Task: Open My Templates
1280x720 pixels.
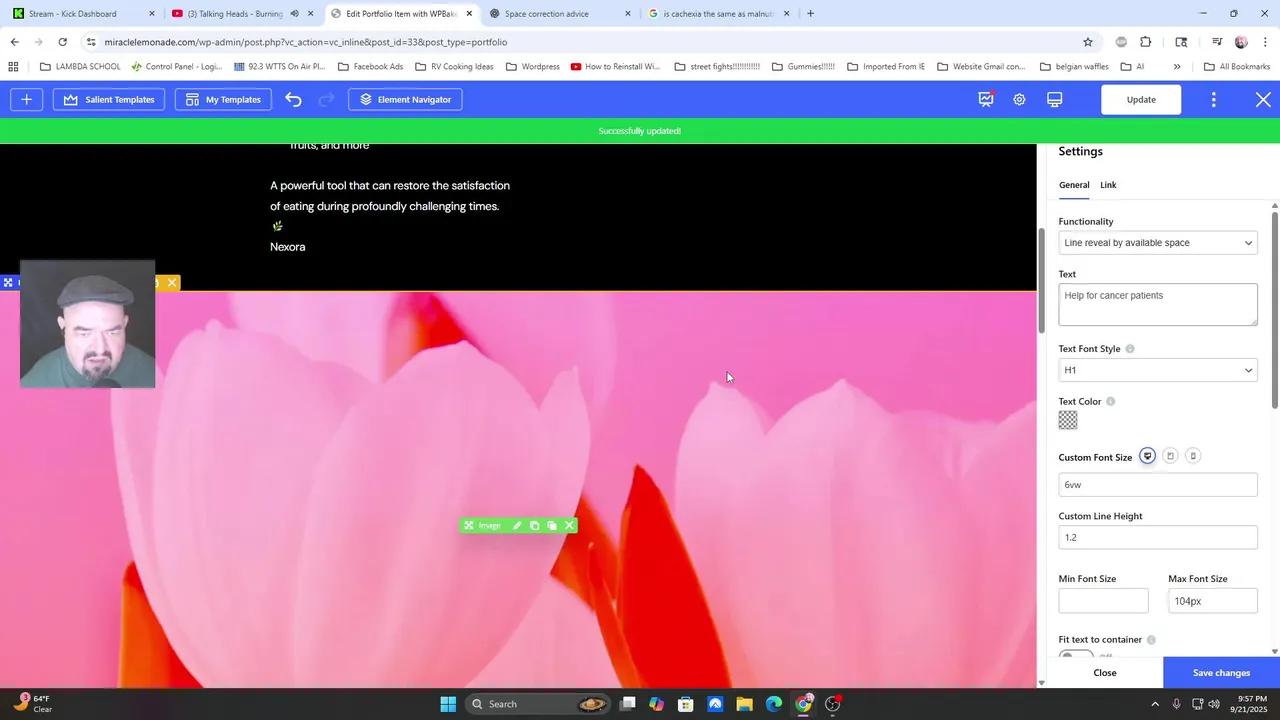Action: point(223,99)
